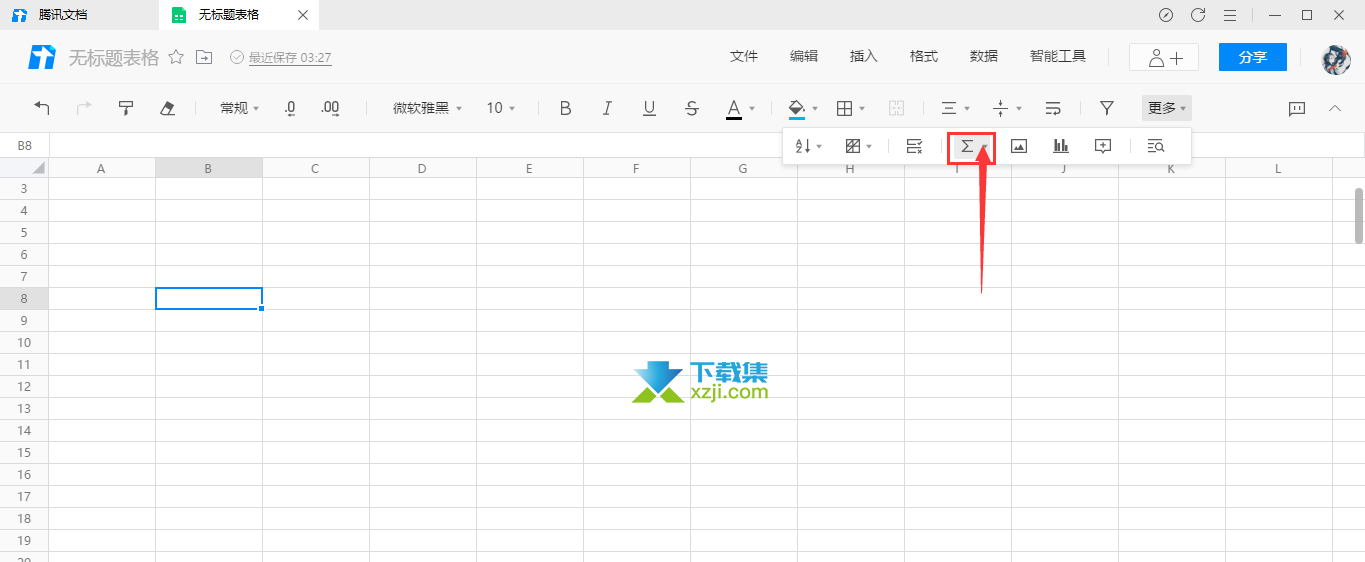Open the sort A-Z tool
This screenshot has width=1365, height=562.
click(x=808, y=146)
